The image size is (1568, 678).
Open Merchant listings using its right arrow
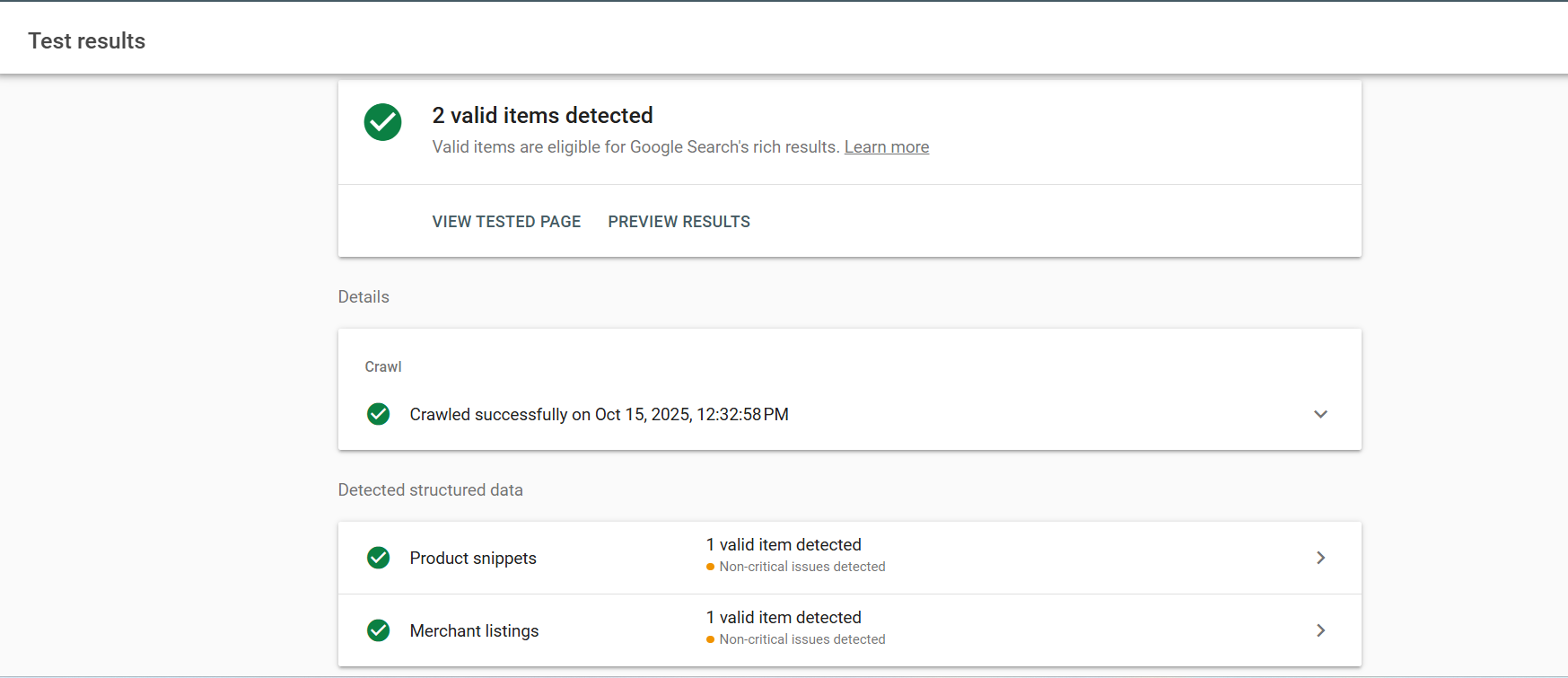coord(1320,630)
